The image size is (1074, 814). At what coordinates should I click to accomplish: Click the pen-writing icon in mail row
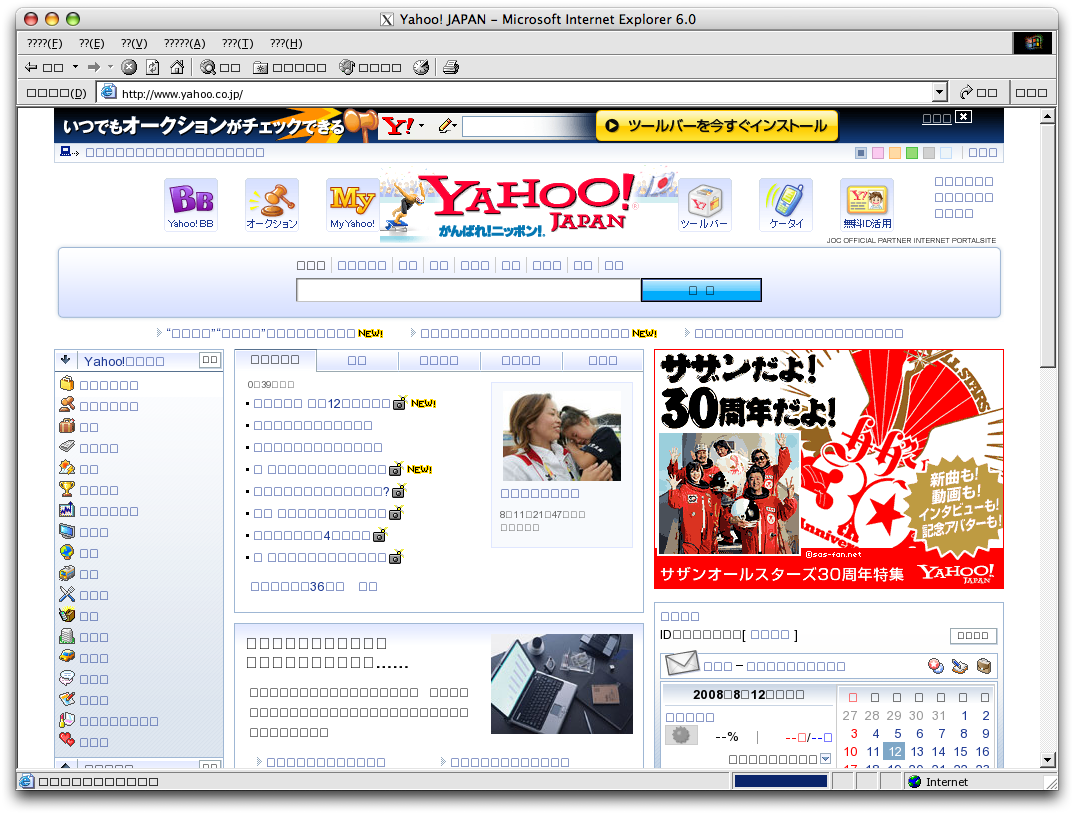pyautogui.click(x=960, y=666)
